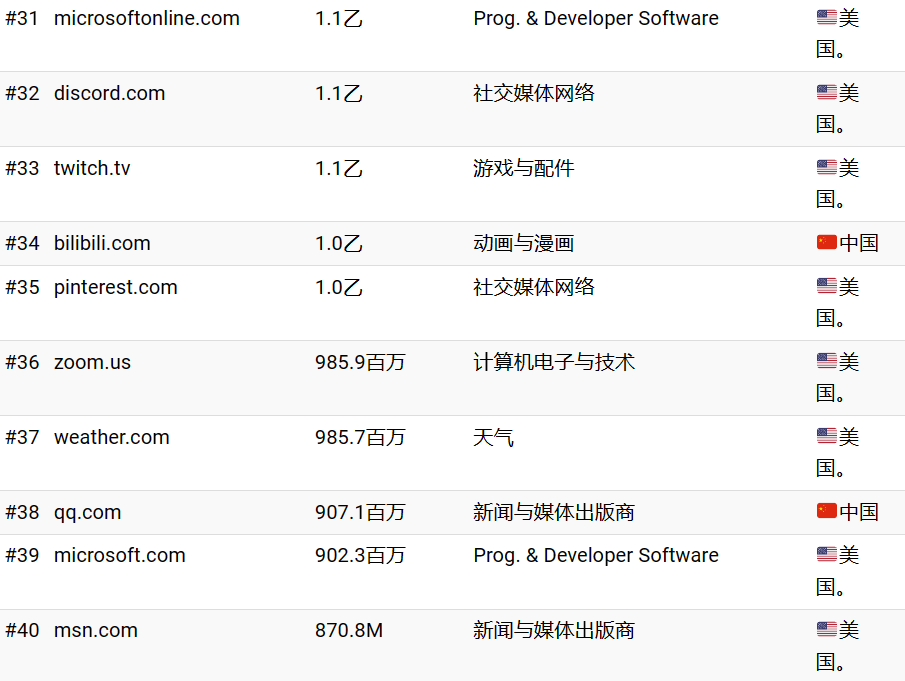Viewport: 905px width, 681px height.
Task: Open pinterest.com from the ranking list
Action: tap(115, 287)
